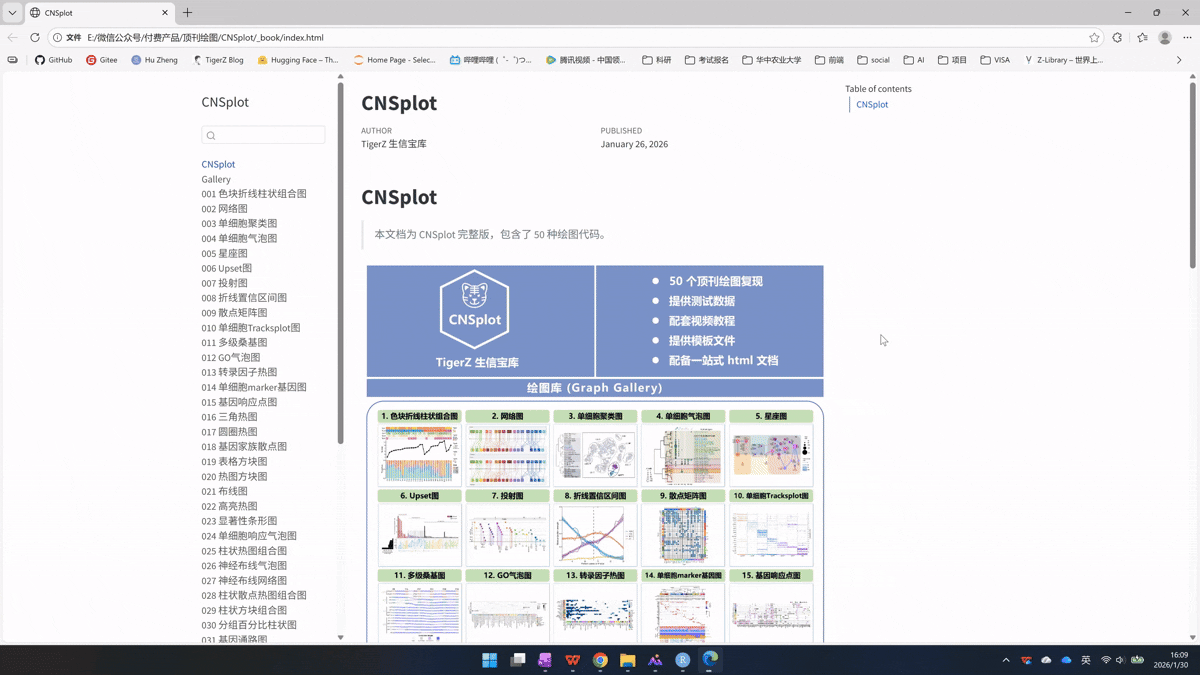The width and height of the screenshot is (1200, 675).
Task: Open browser settings and more menu
Action: pos(1188,37)
